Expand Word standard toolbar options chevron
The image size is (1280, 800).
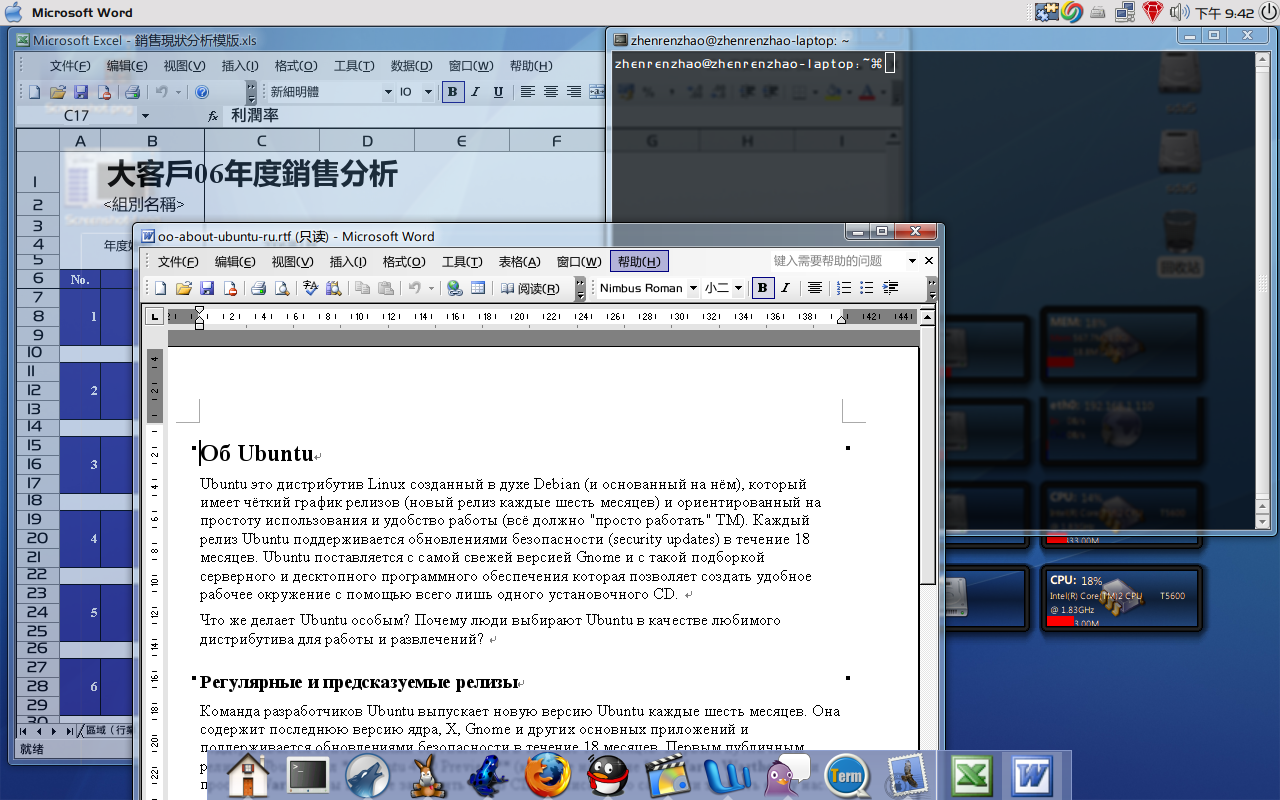coord(580,288)
